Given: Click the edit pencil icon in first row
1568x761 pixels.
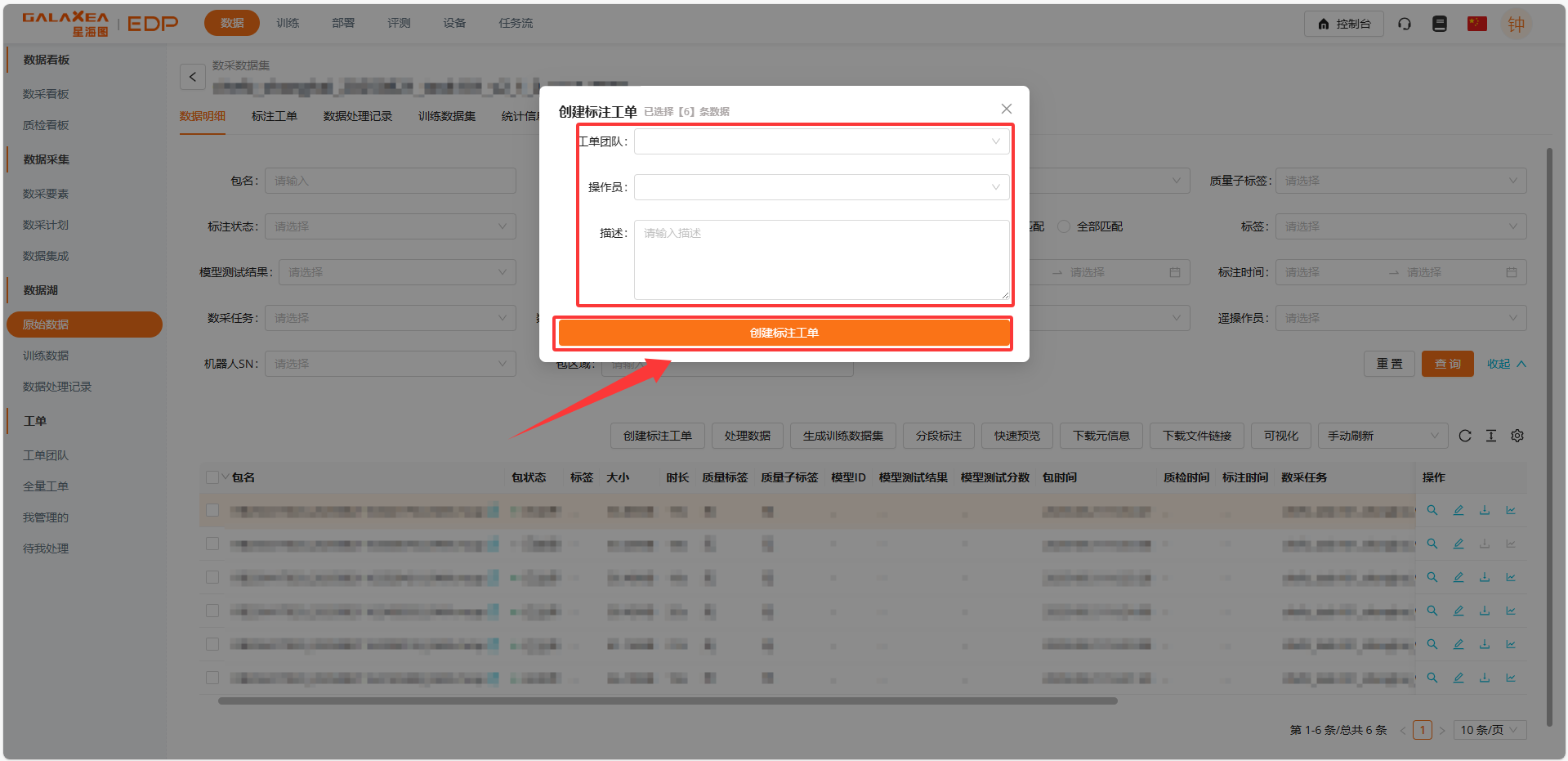Looking at the screenshot, I should (x=1458, y=510).
